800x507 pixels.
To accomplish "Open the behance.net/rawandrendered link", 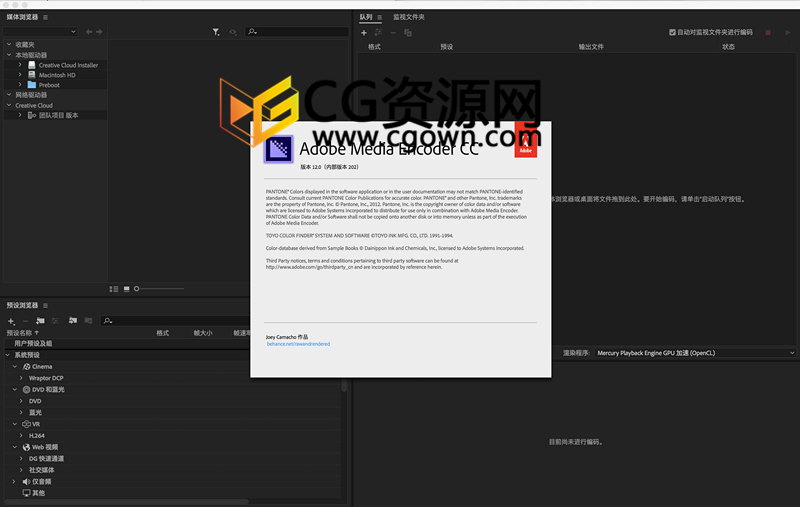I will 298,344.
